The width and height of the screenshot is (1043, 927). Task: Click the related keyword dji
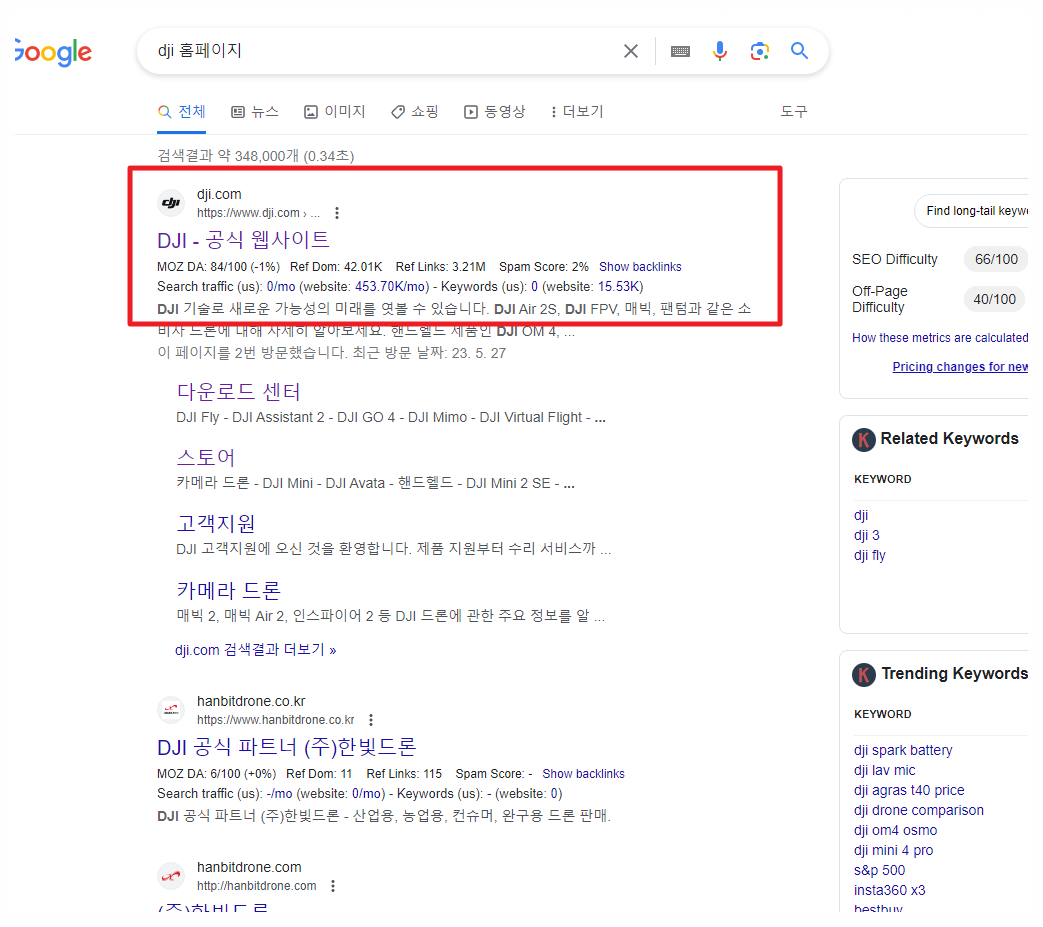click(861, 515)
